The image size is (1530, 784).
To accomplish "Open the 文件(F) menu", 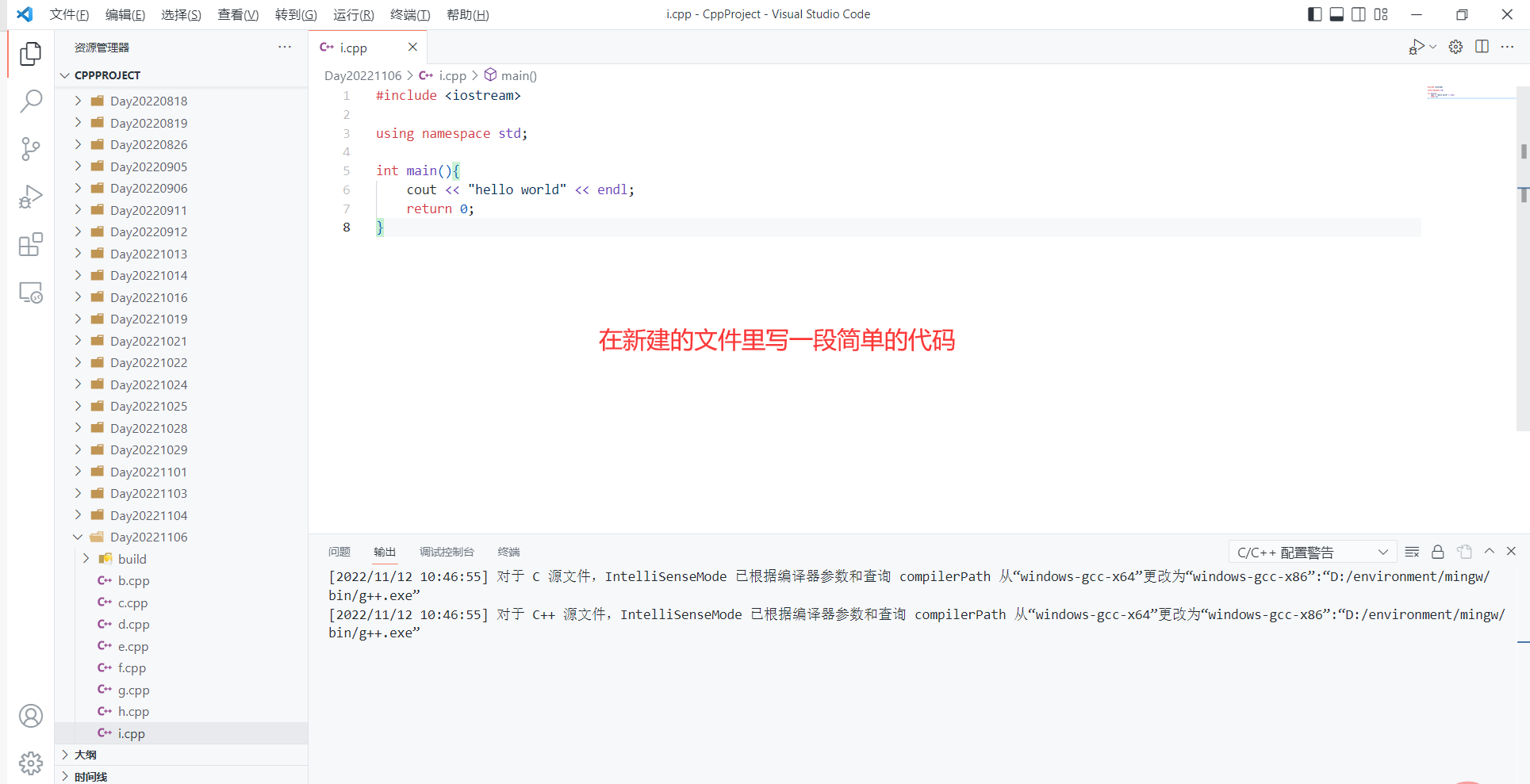I will [69, 14].
